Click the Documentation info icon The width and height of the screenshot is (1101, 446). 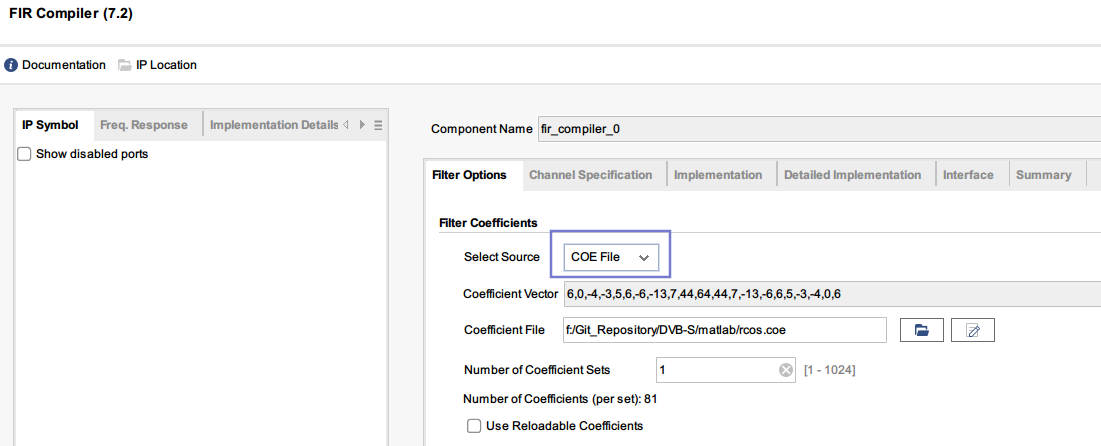11,65
